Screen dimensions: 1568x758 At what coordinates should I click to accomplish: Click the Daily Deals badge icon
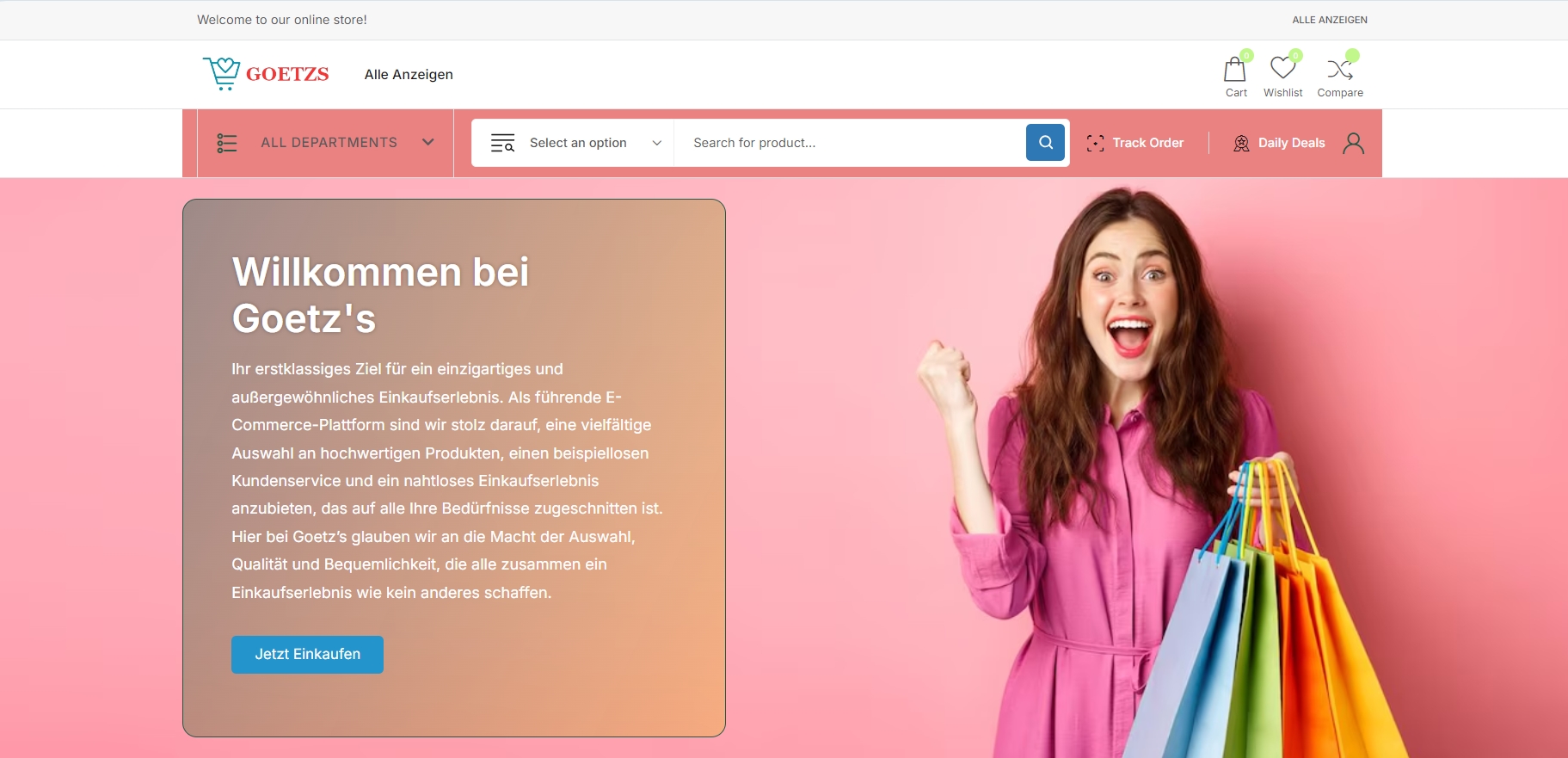tap(1241, 143)
